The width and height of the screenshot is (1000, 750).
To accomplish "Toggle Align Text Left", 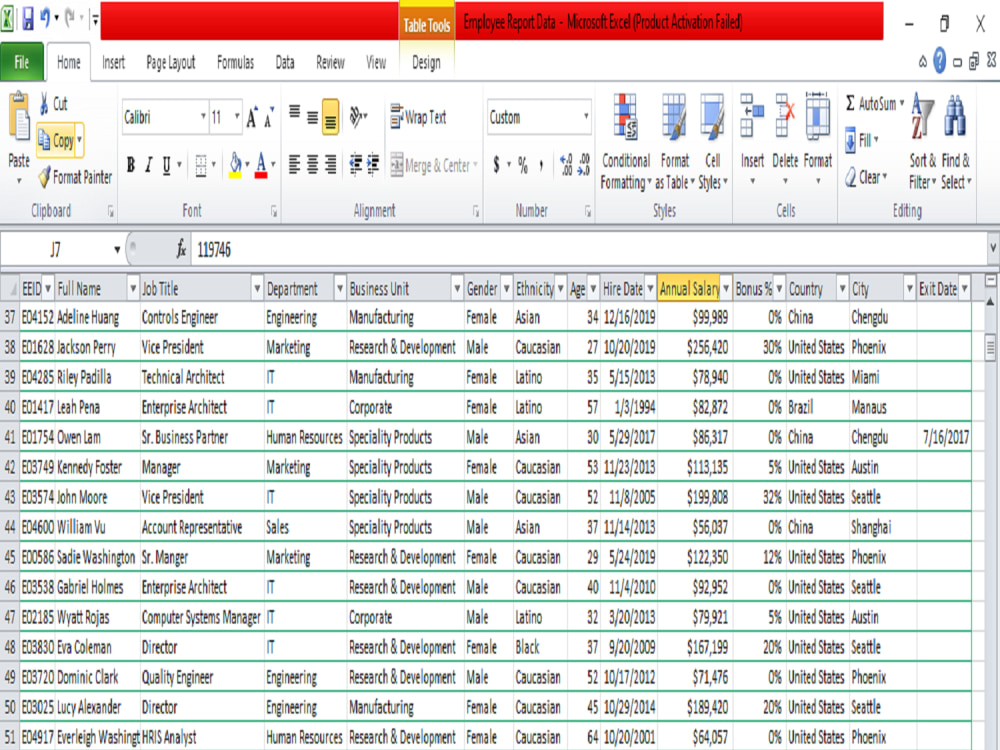I will pyautogui.click(x=295, y=165).
